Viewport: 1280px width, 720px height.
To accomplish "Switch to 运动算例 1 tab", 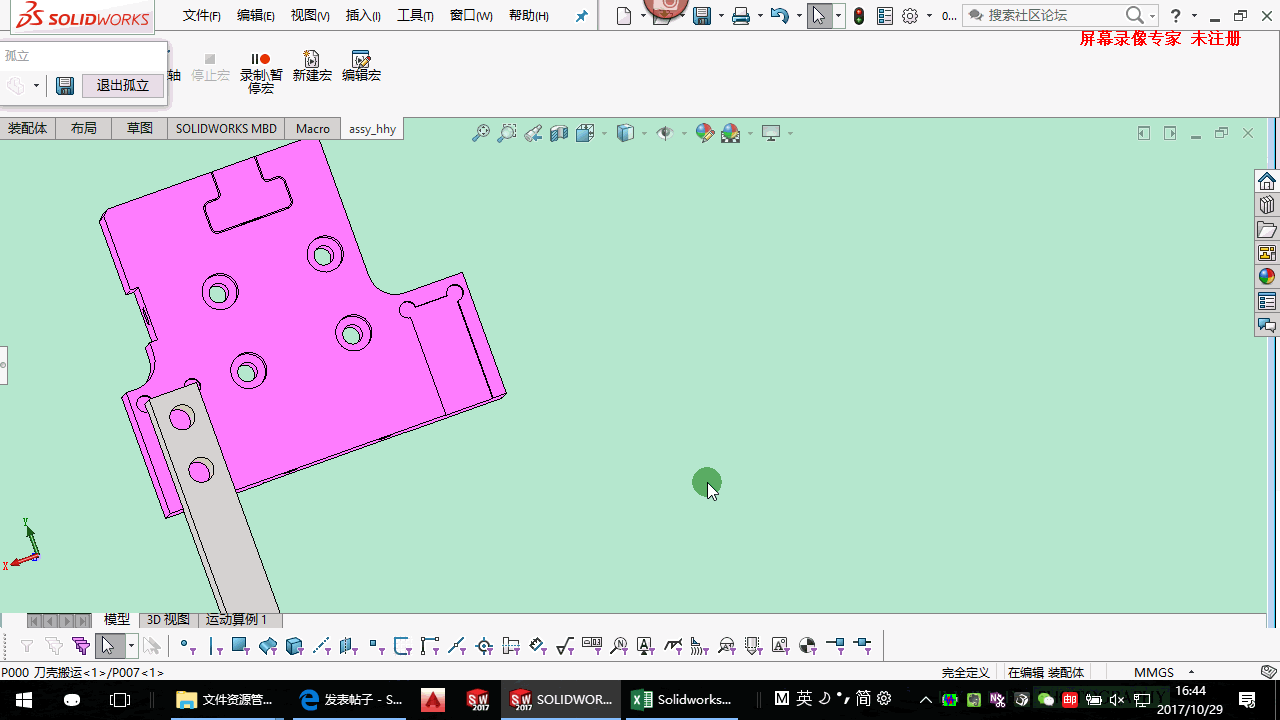I will coord(237,620).
